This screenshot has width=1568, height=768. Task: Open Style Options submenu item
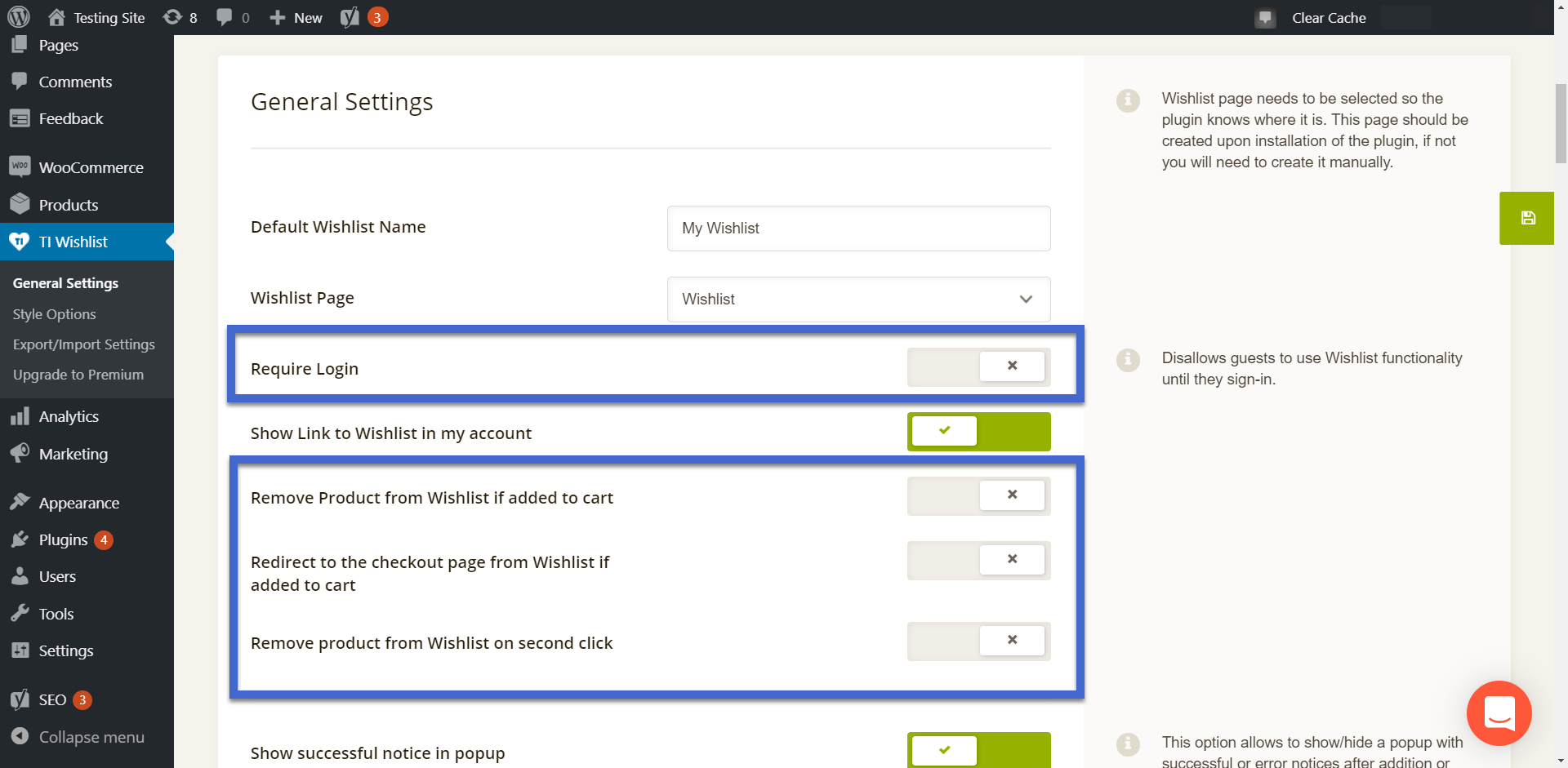(54, 314)
